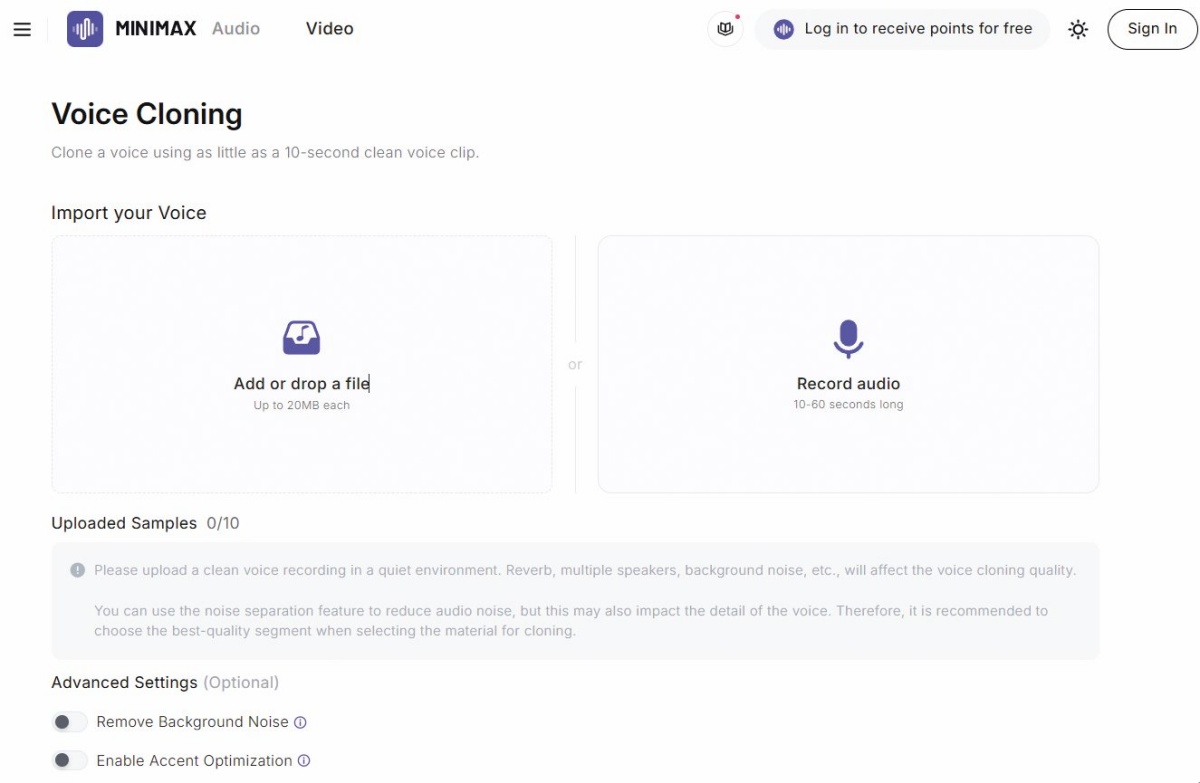The width and height of the screenshot is (1200, 783).
Task: Enable the Remove Background Noise switch
Action: (70, 722)
